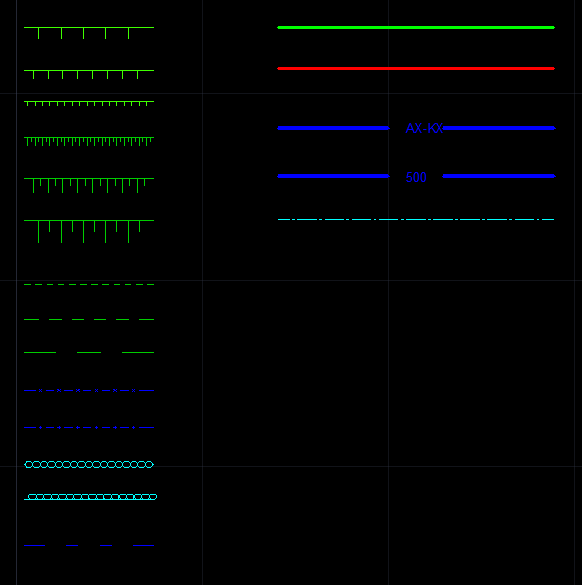This screenshot has height=585, width=582.
Task: Select the cyan dash-dot centerline
Action: tap(416, 219)
